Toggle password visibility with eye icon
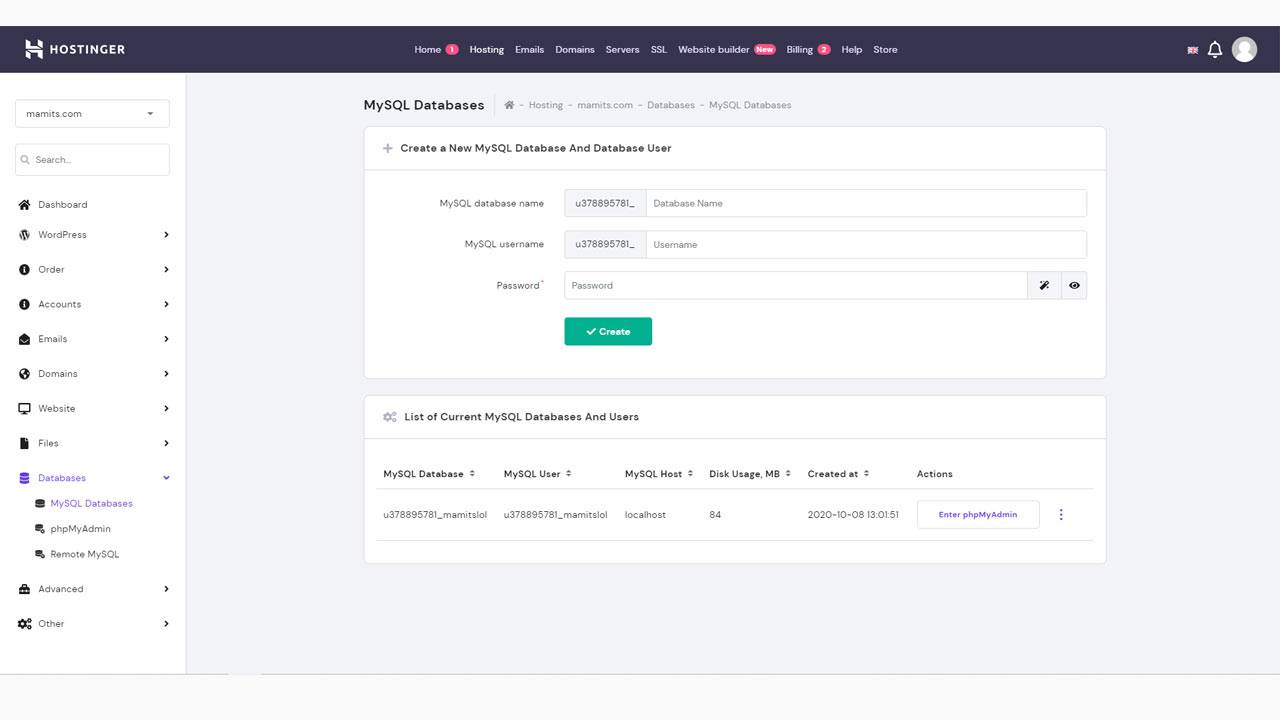1280x720 pixels. click(1074, 285)
